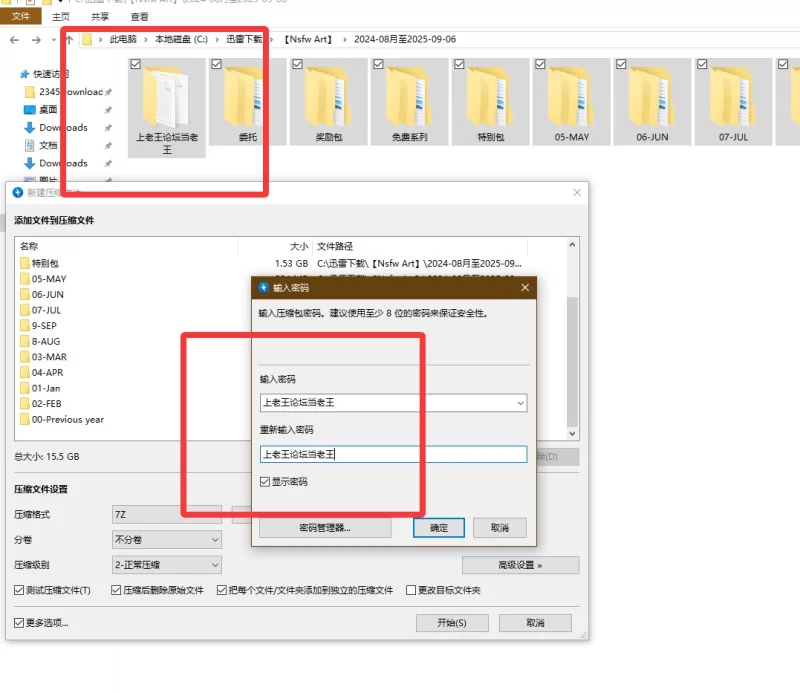
Task: Click the up-one-level arrow icon
Action: pos(69,40)
